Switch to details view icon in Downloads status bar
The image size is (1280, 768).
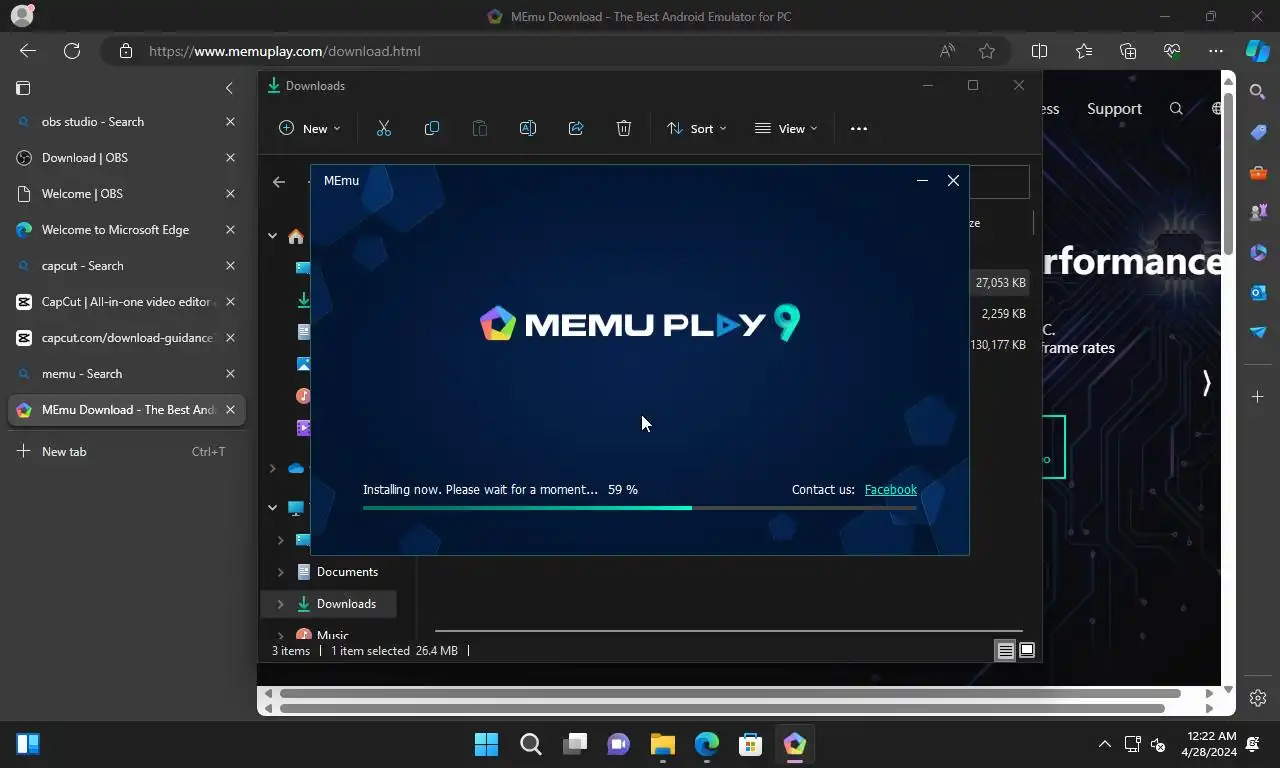pos(1005,650)
